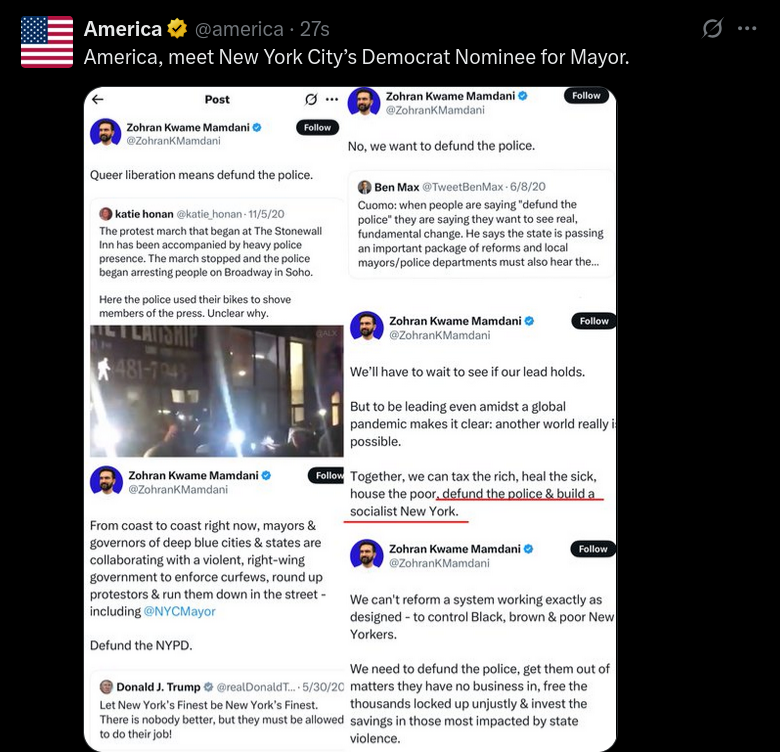Viewport: 780px width, 752px height.
Task: Click the gold verified badge next to America
Action: click(x=177, y=28)
